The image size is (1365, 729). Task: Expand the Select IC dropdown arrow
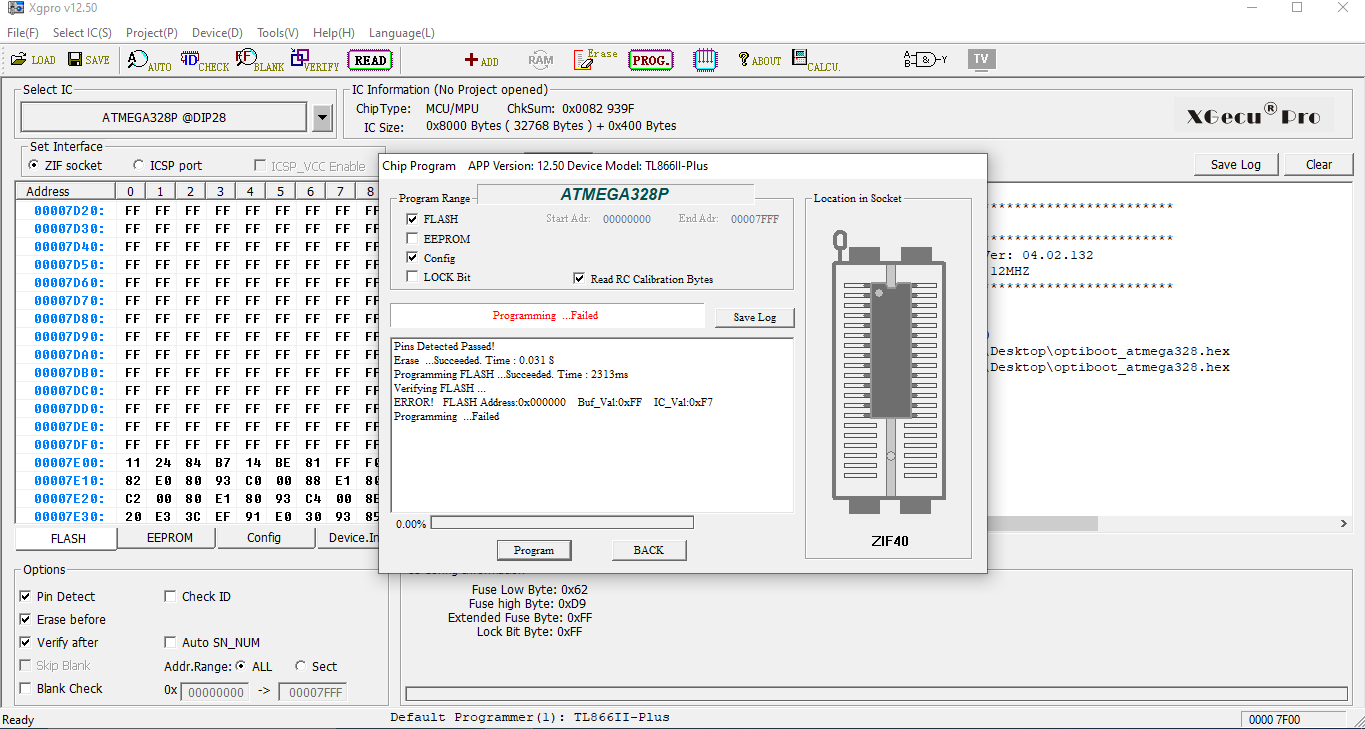(322, 118)
